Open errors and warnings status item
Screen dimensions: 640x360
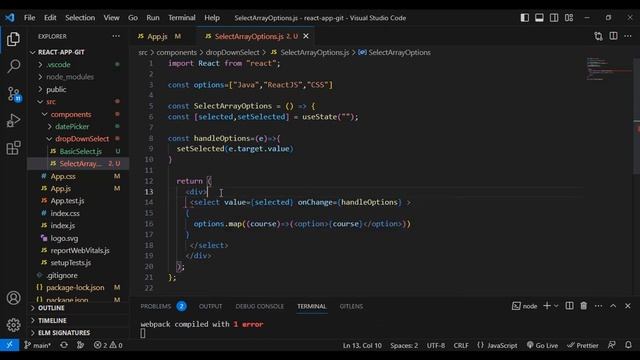(108, 345)
